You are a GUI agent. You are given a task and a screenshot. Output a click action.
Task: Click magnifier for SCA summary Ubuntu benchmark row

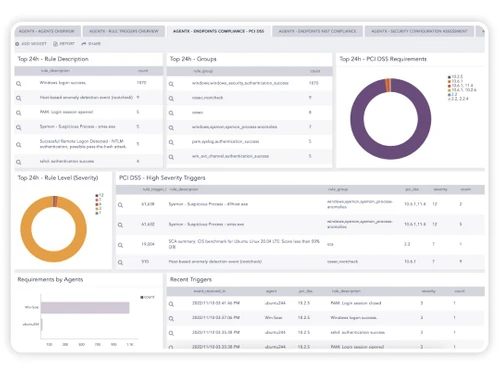click(120, 245)
